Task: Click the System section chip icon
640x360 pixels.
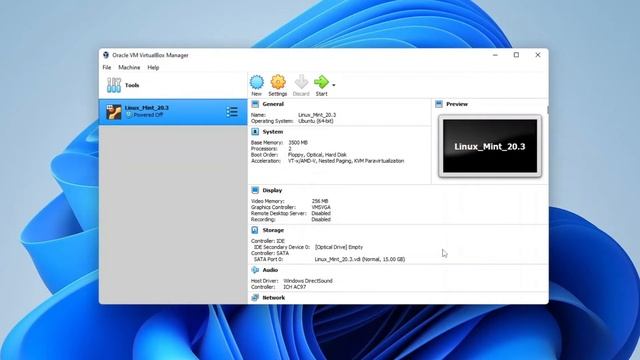Action: [x=255, y=132]
